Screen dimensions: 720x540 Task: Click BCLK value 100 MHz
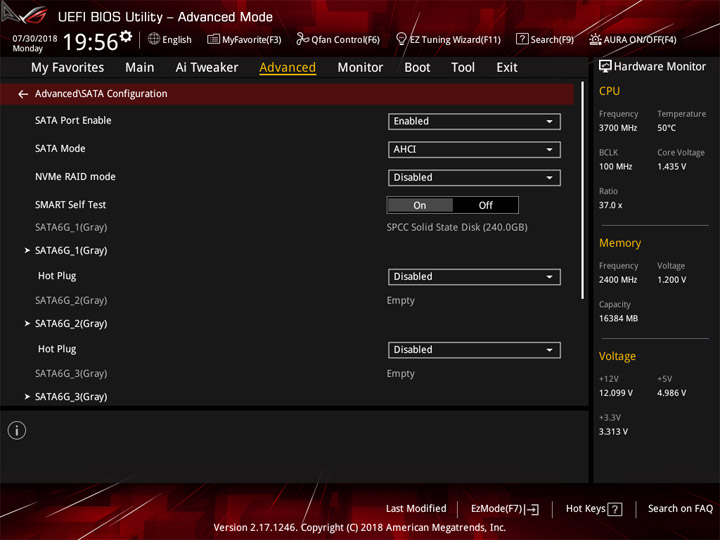tap(615, 166)
